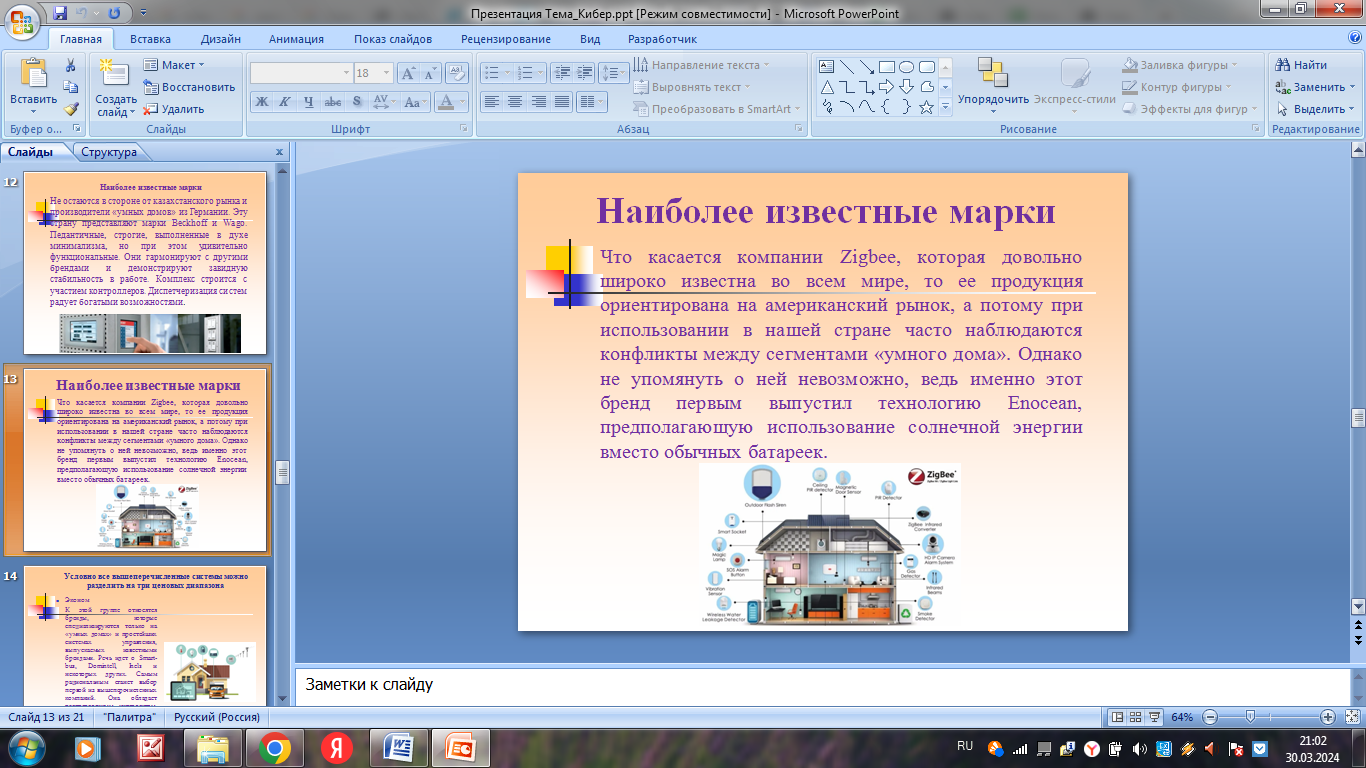The width and height of the screenshot is (1366, 768).
Task: Toggle underline (Ч) formatting
Action: coord(309,101)
